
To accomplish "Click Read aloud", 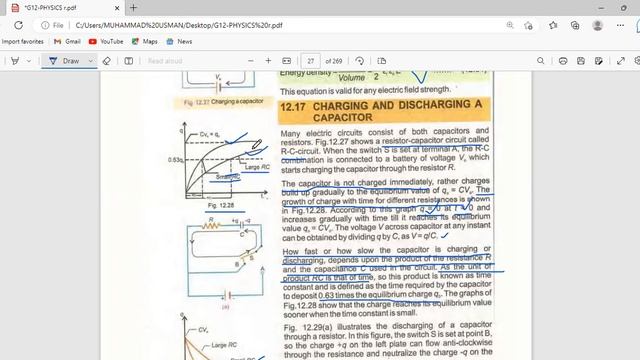I will coord(165,61).
